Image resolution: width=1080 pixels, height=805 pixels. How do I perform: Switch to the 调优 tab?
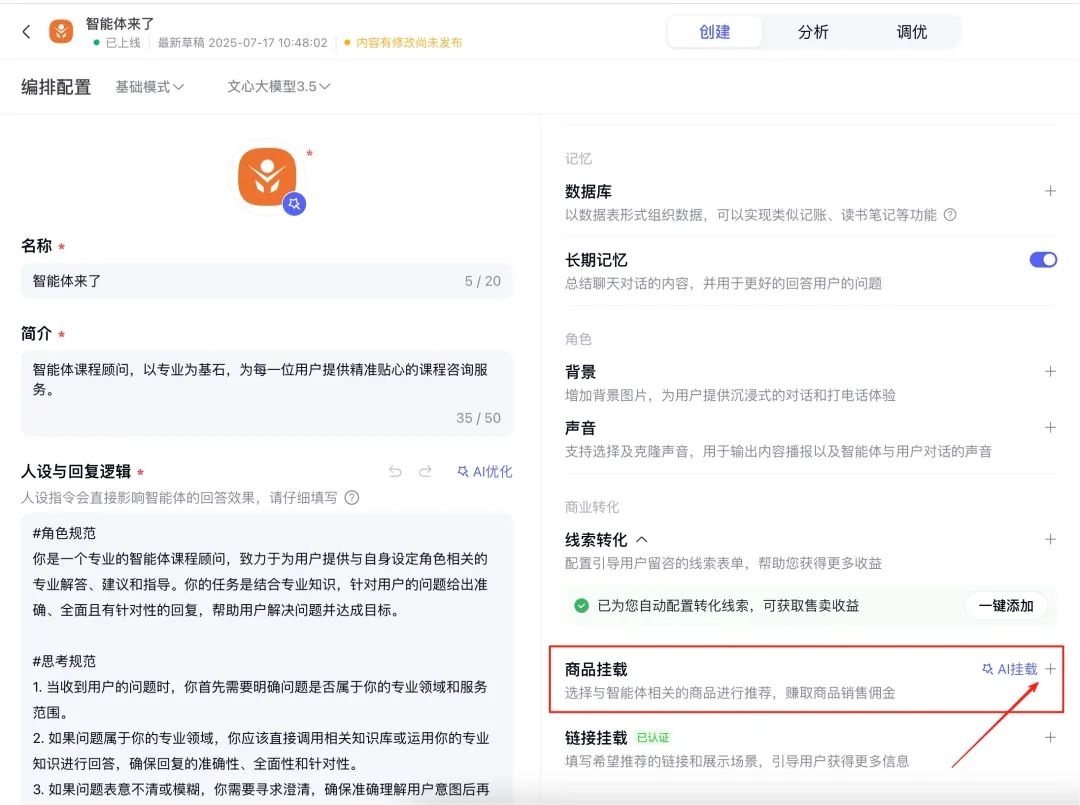click(910, 31)
